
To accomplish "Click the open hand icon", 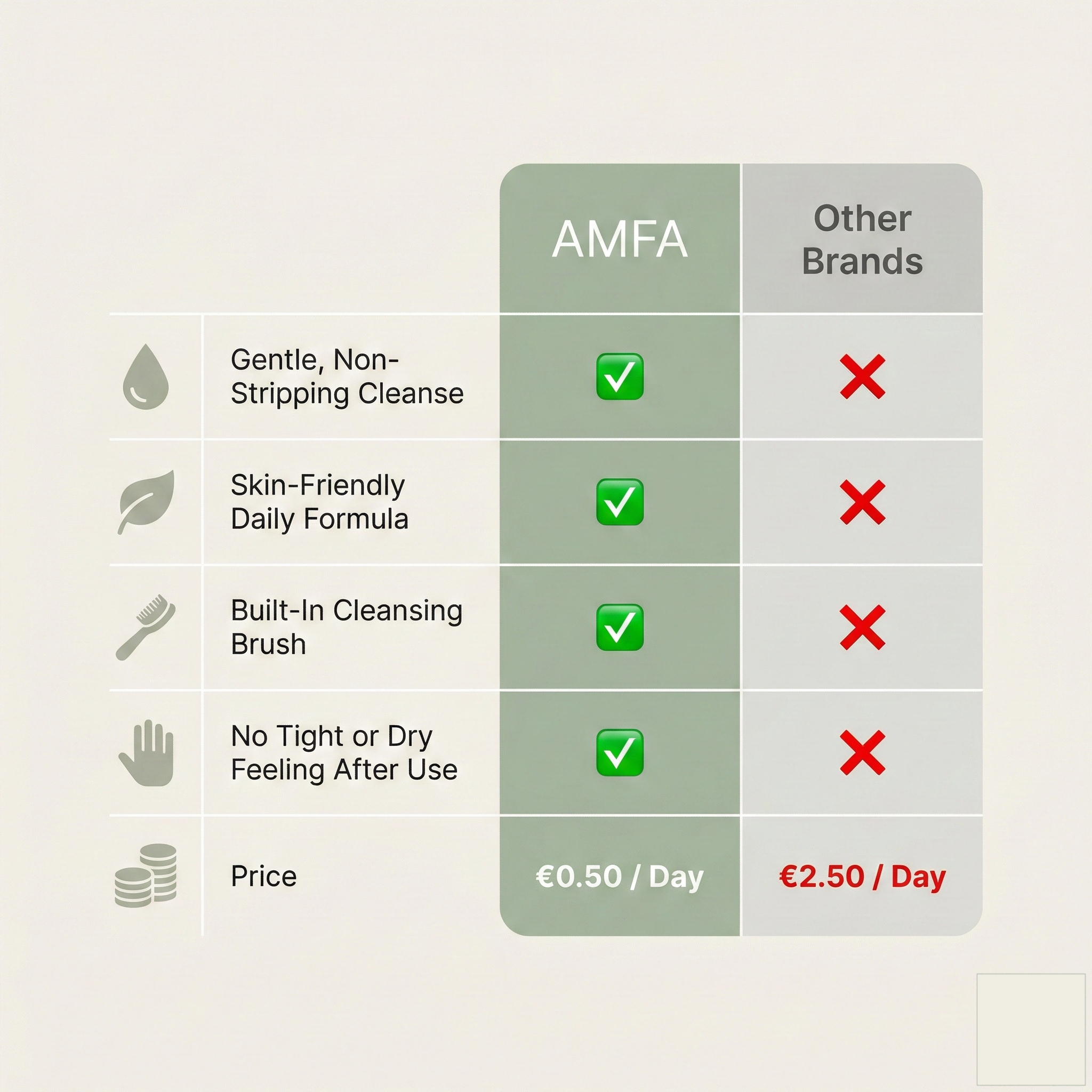I will tap(146, 752).
